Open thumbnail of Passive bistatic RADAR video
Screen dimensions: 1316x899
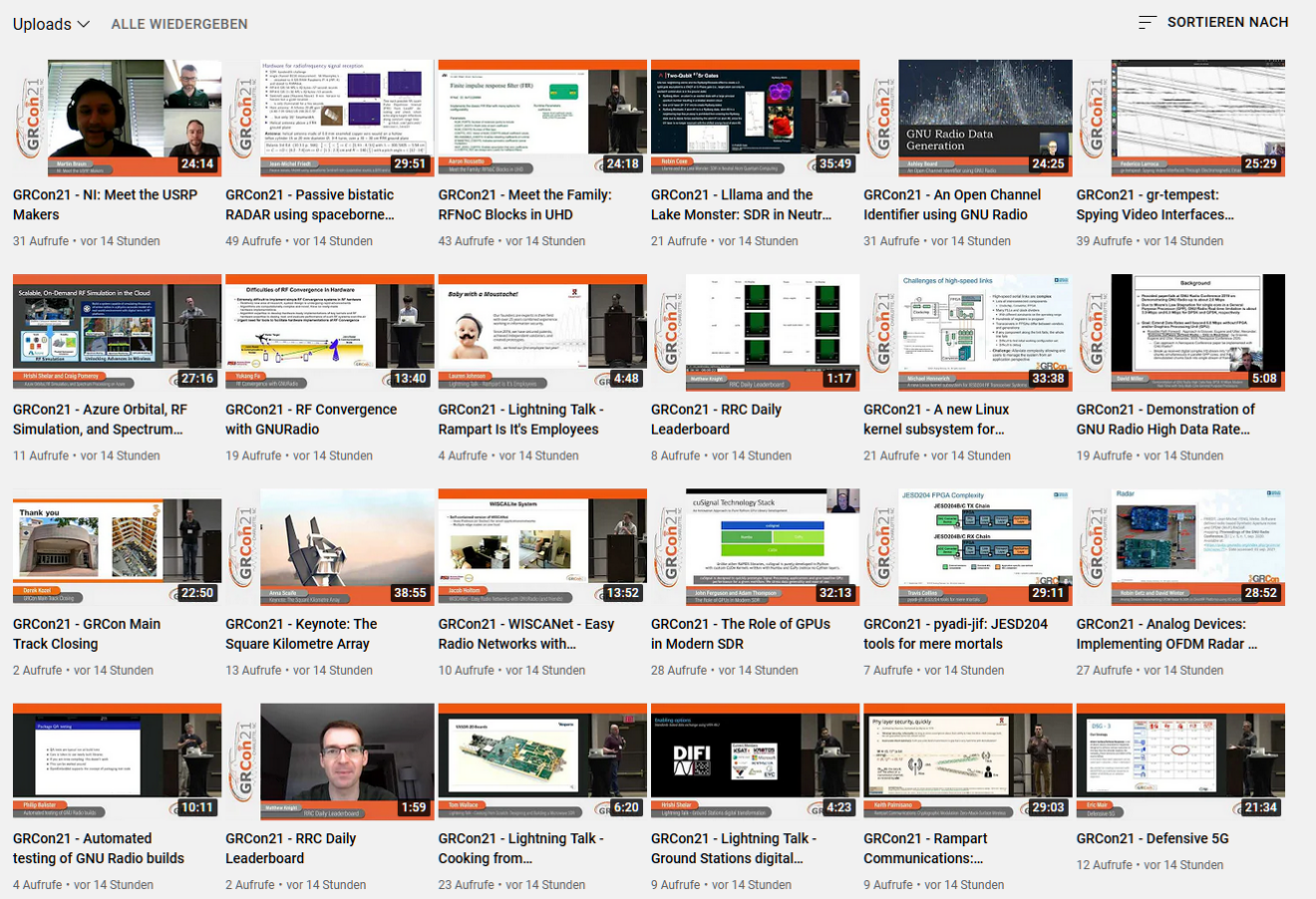click(330, 118)
